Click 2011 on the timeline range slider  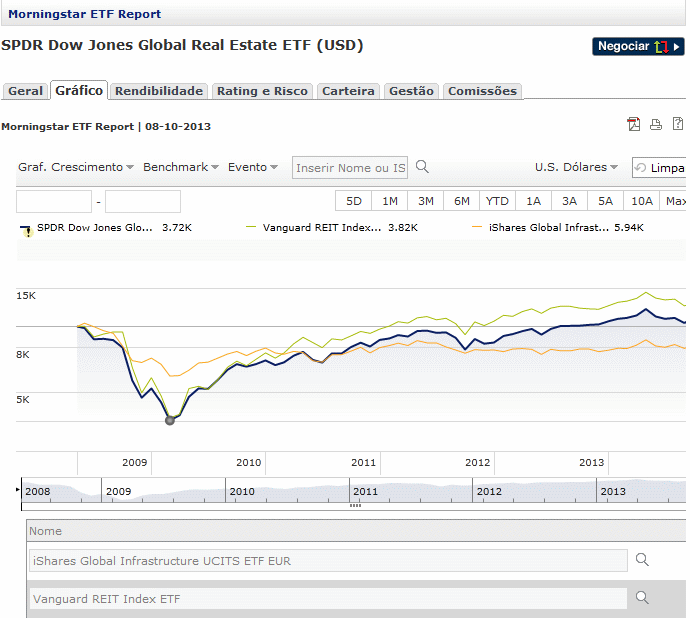[x=366, y=491]
